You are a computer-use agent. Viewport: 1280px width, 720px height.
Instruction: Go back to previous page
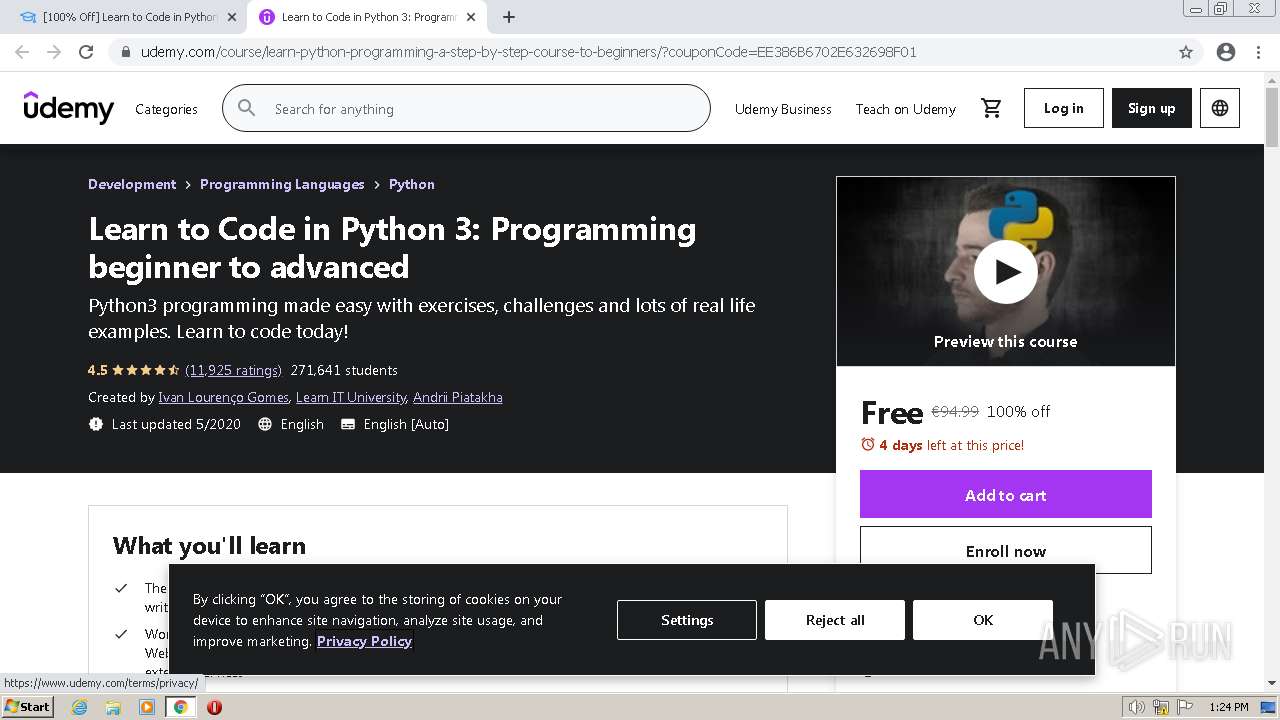(22, 52)
